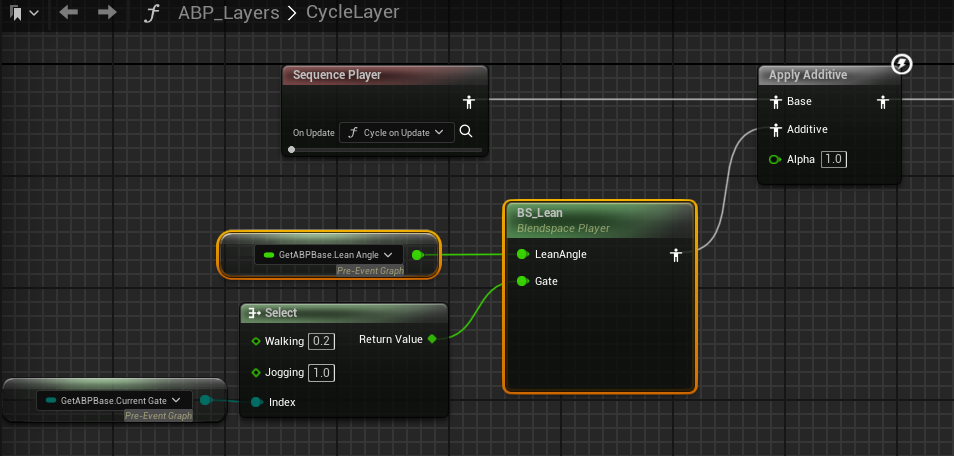Click the Jogging option pin

pyautogui.click(x=256, y=373)
